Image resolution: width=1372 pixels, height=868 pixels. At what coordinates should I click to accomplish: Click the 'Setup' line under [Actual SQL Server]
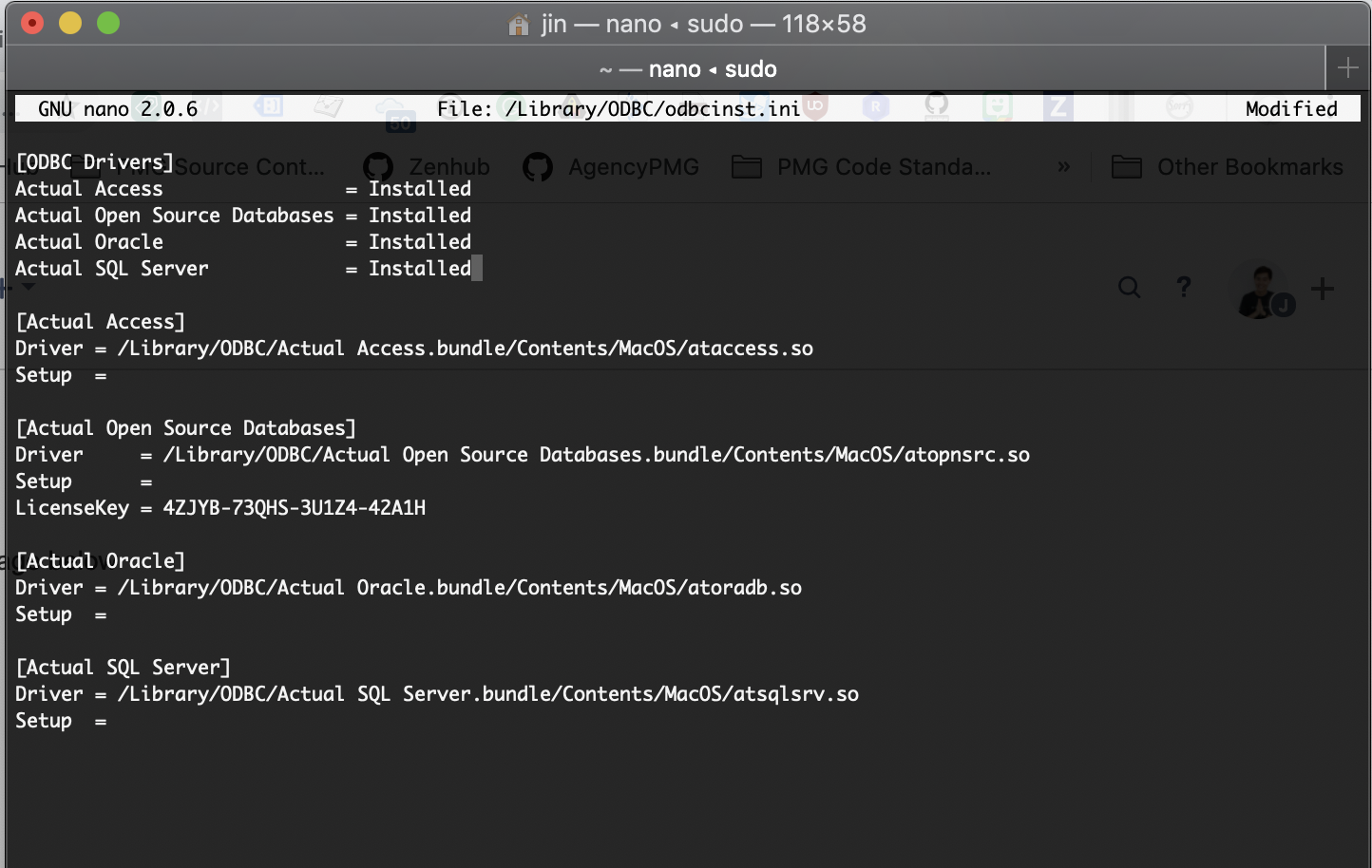coord(61,721)
